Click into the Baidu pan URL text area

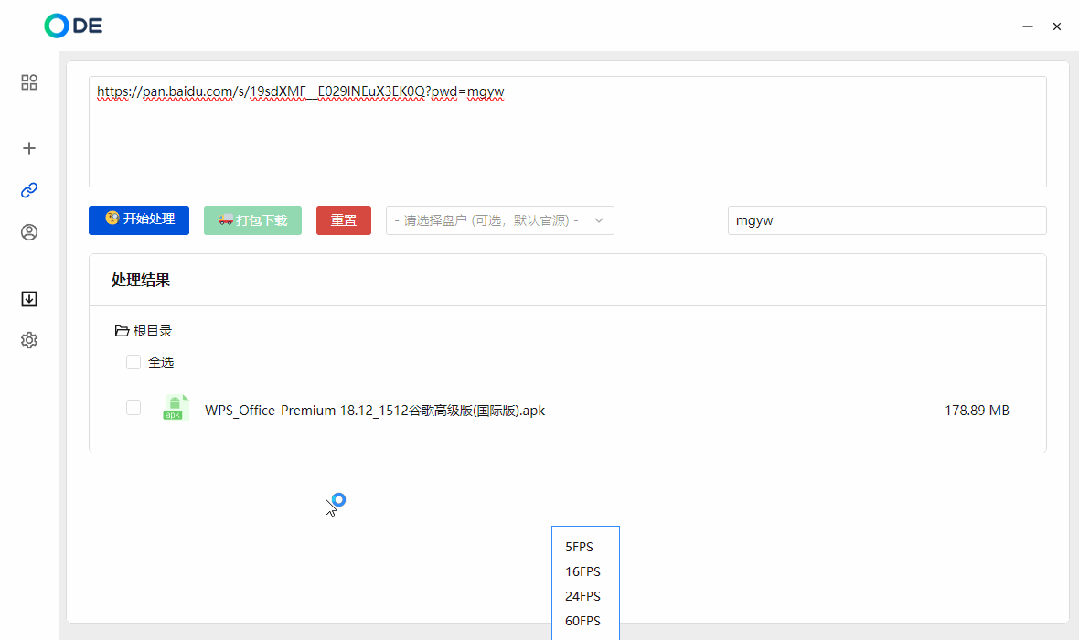568,131
